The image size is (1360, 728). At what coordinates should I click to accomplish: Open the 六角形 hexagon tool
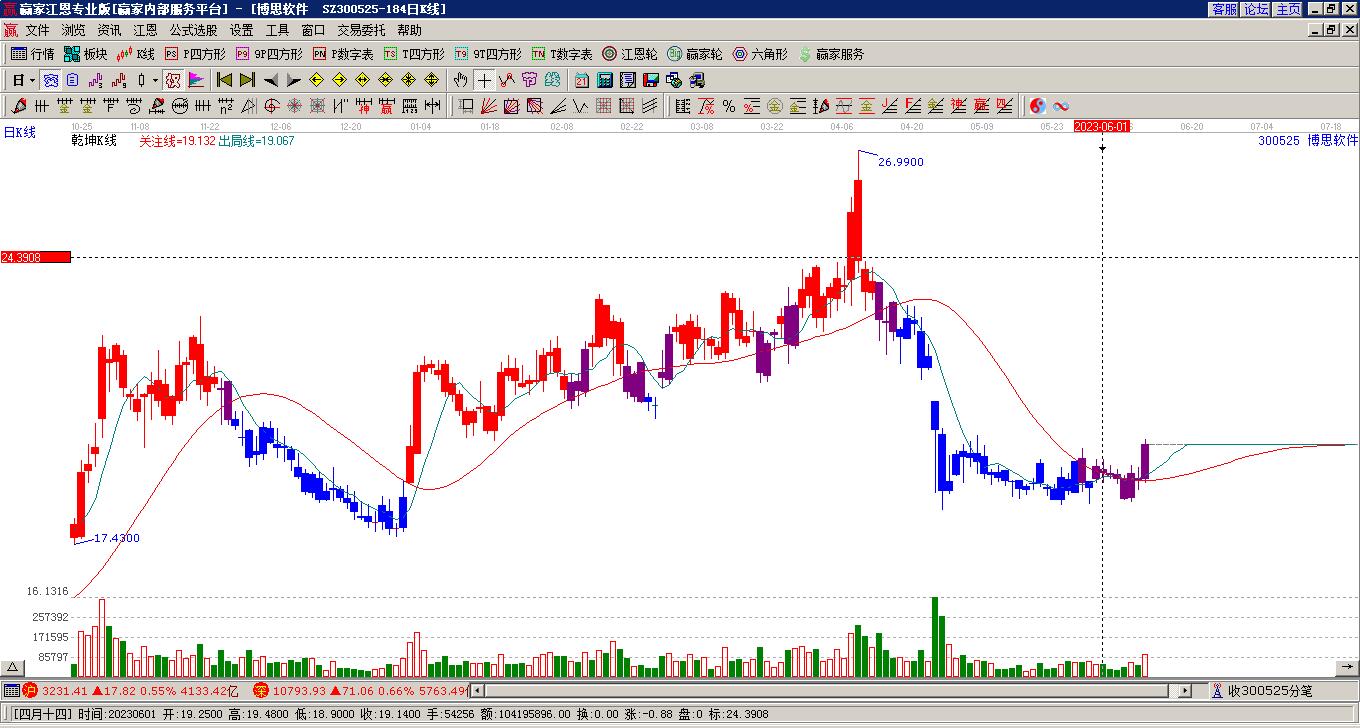(760, 54)
